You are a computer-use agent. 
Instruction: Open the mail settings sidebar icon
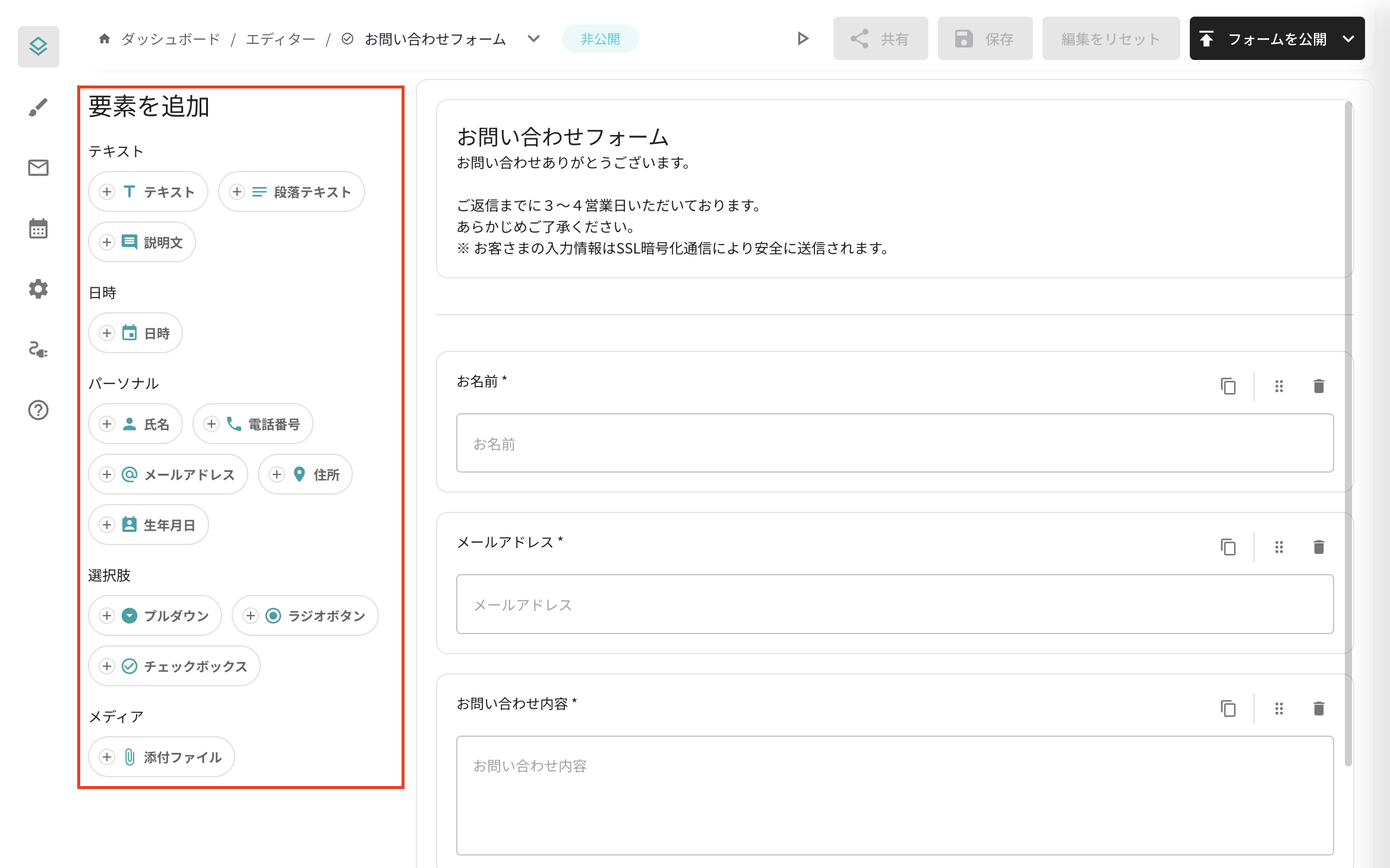point(39,168)
